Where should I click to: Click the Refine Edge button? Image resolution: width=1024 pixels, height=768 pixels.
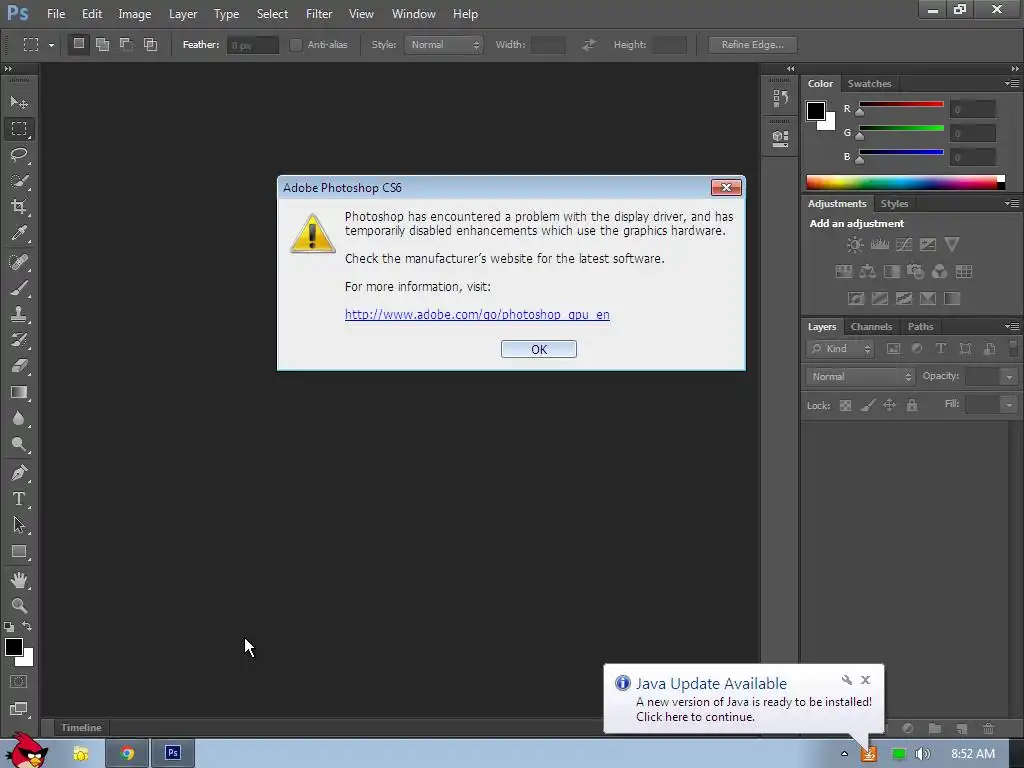pyautogui.click(x=752, y=44)
